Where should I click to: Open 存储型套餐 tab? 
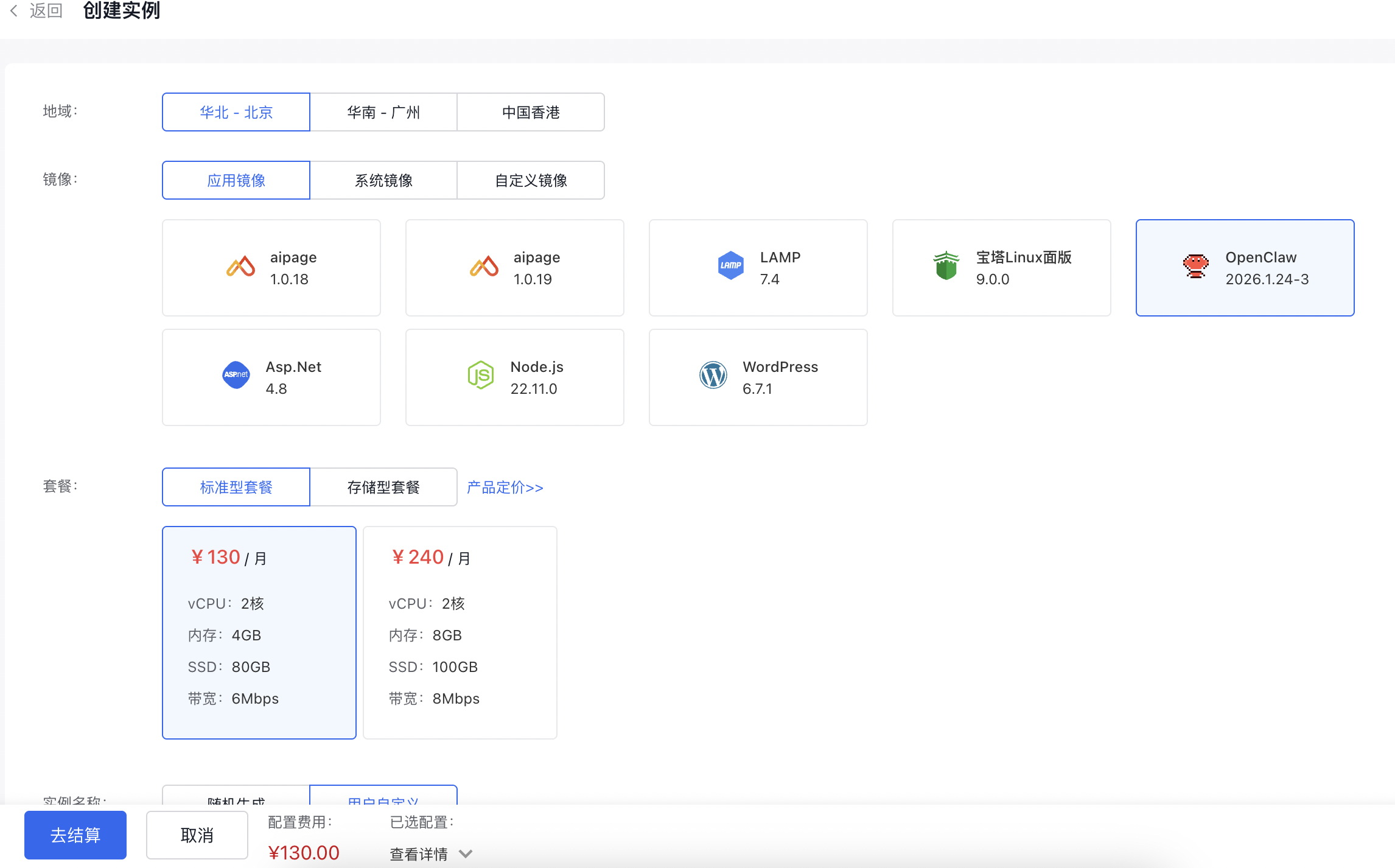click(383, 487)
